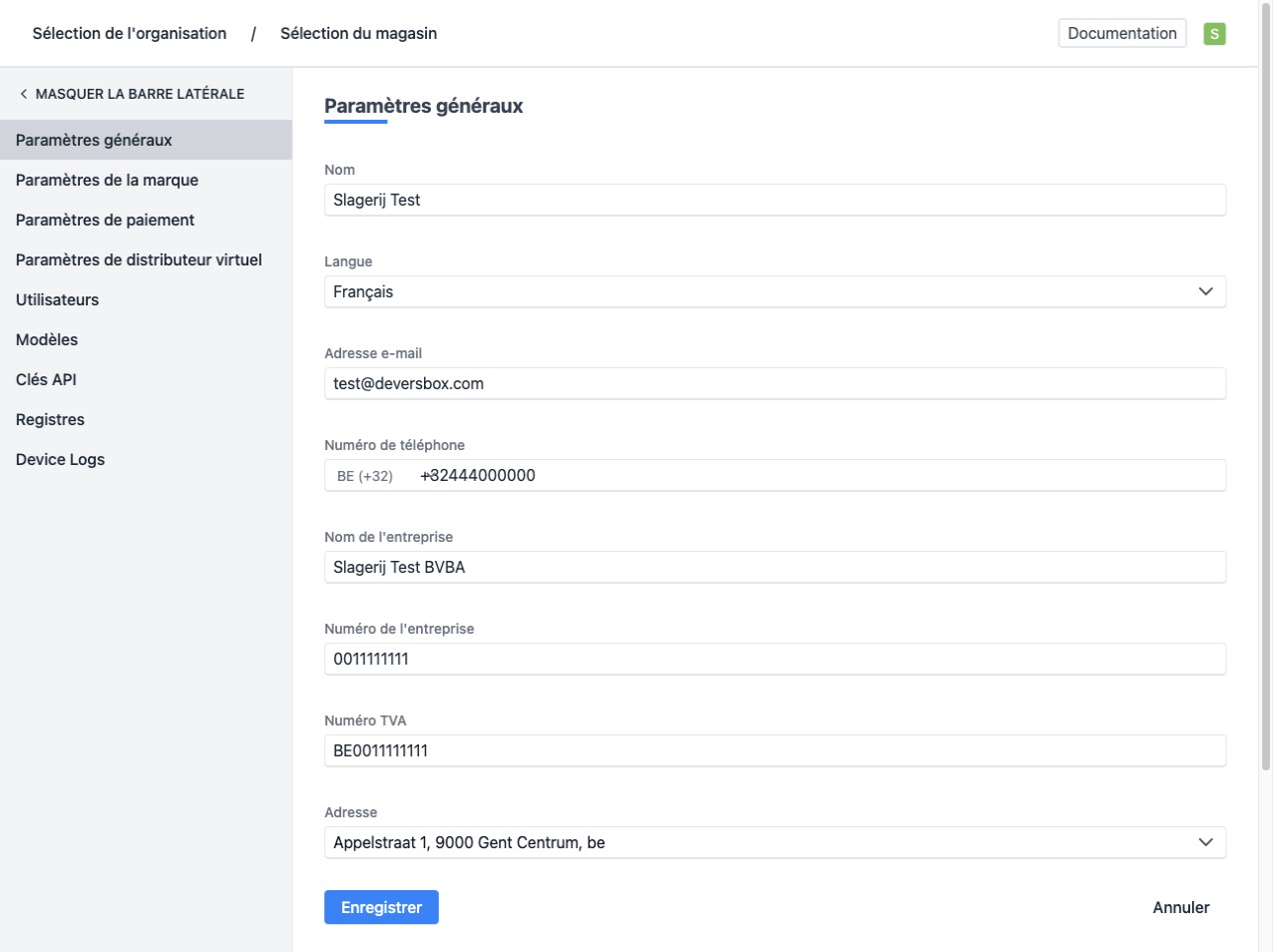
Task: Click Sélection du magasin breadcrumb
Action: (x=358, y=33)
